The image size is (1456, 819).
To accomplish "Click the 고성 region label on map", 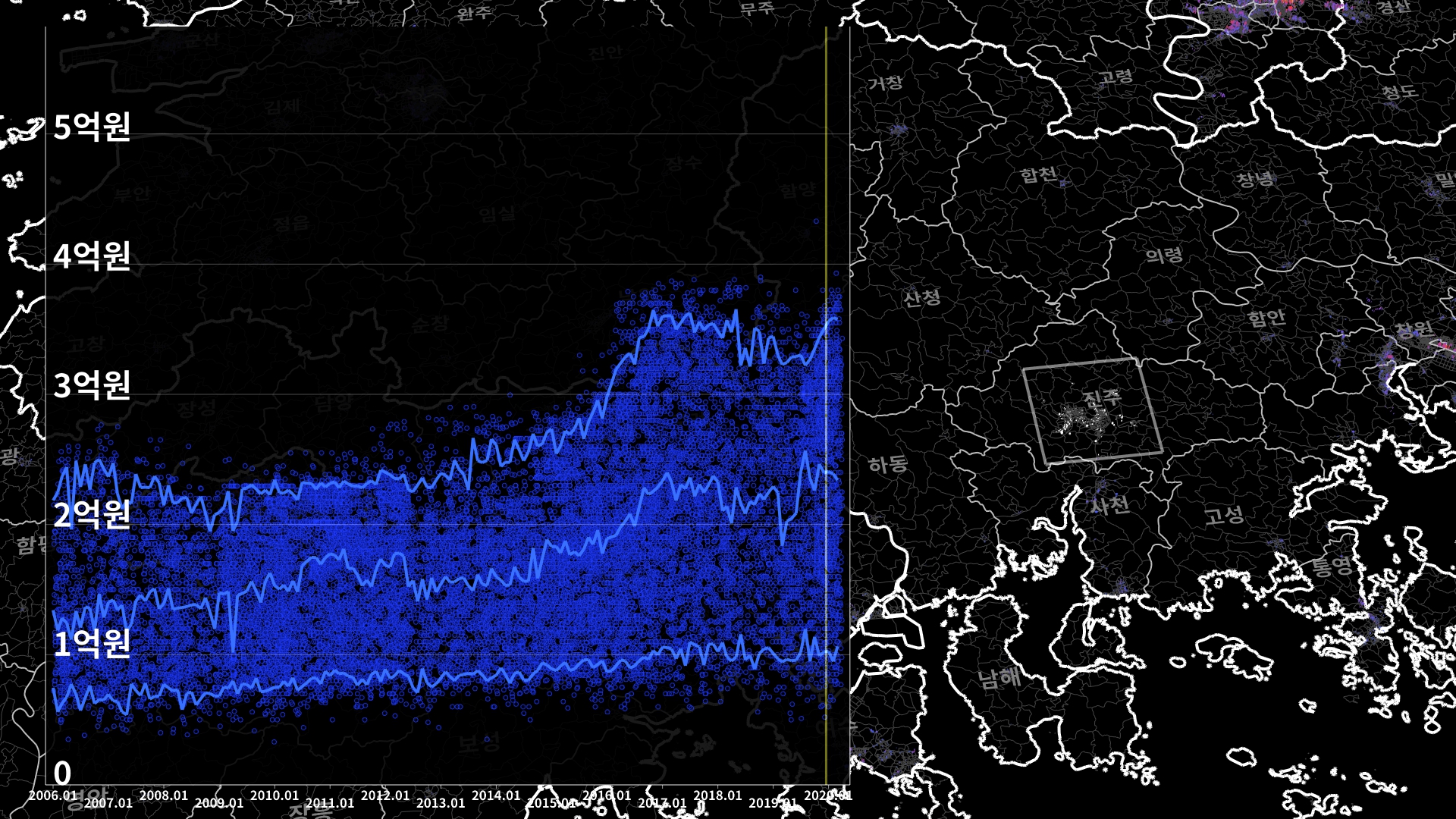I will click(x=1224, y=516).
